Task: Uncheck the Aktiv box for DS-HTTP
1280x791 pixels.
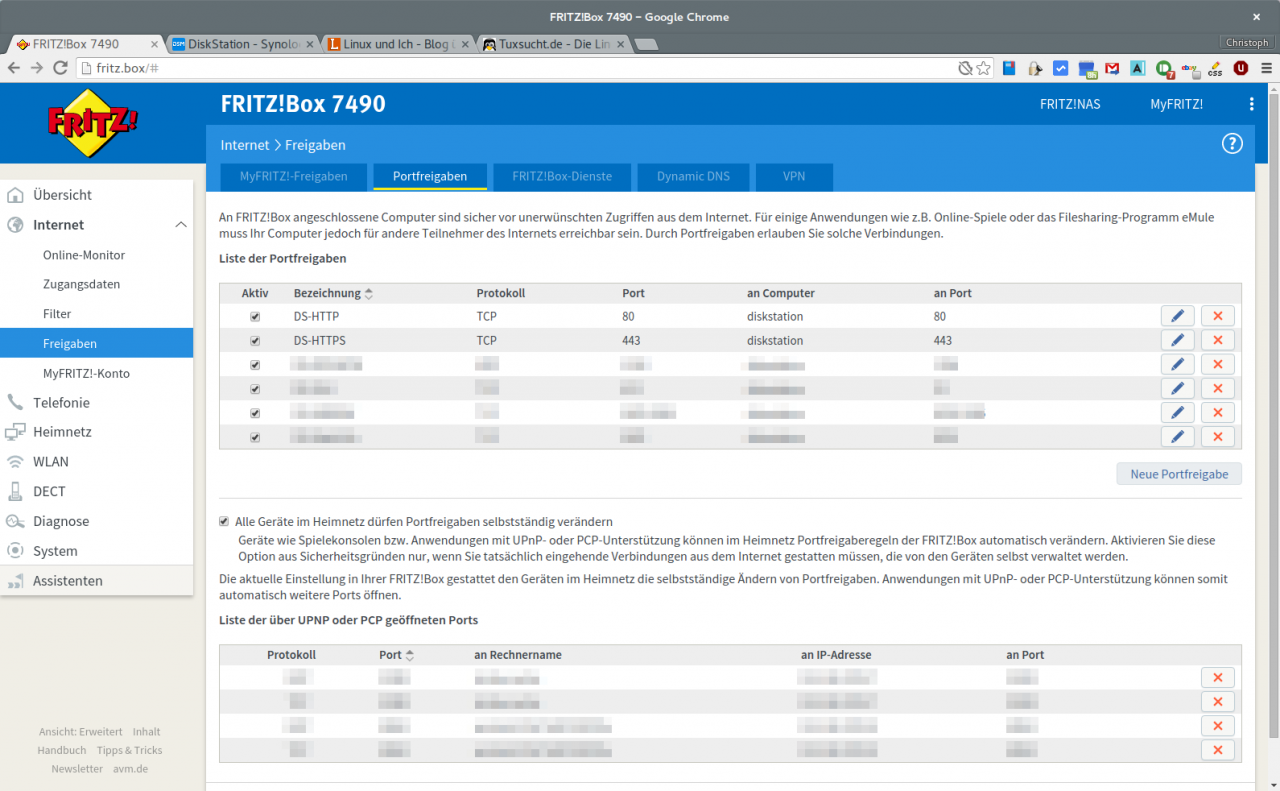Action: (255, 316)
